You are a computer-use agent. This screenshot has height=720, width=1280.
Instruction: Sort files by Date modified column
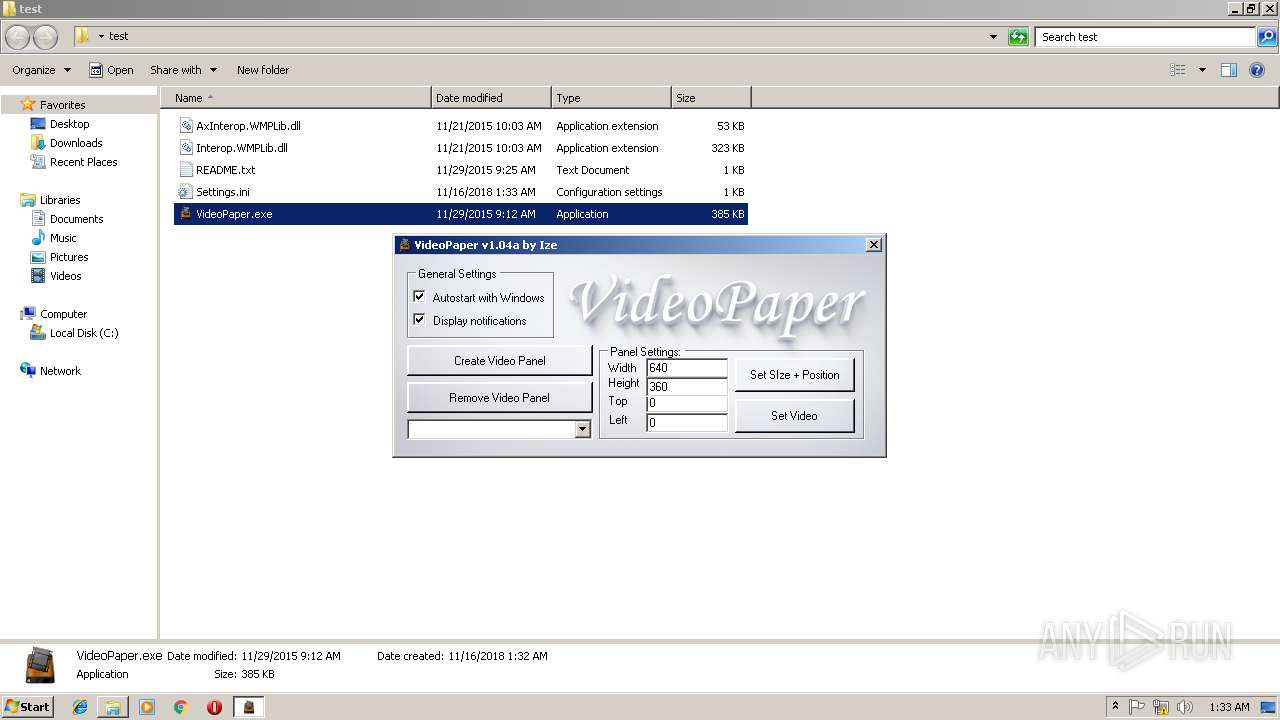tap(491, 98)
